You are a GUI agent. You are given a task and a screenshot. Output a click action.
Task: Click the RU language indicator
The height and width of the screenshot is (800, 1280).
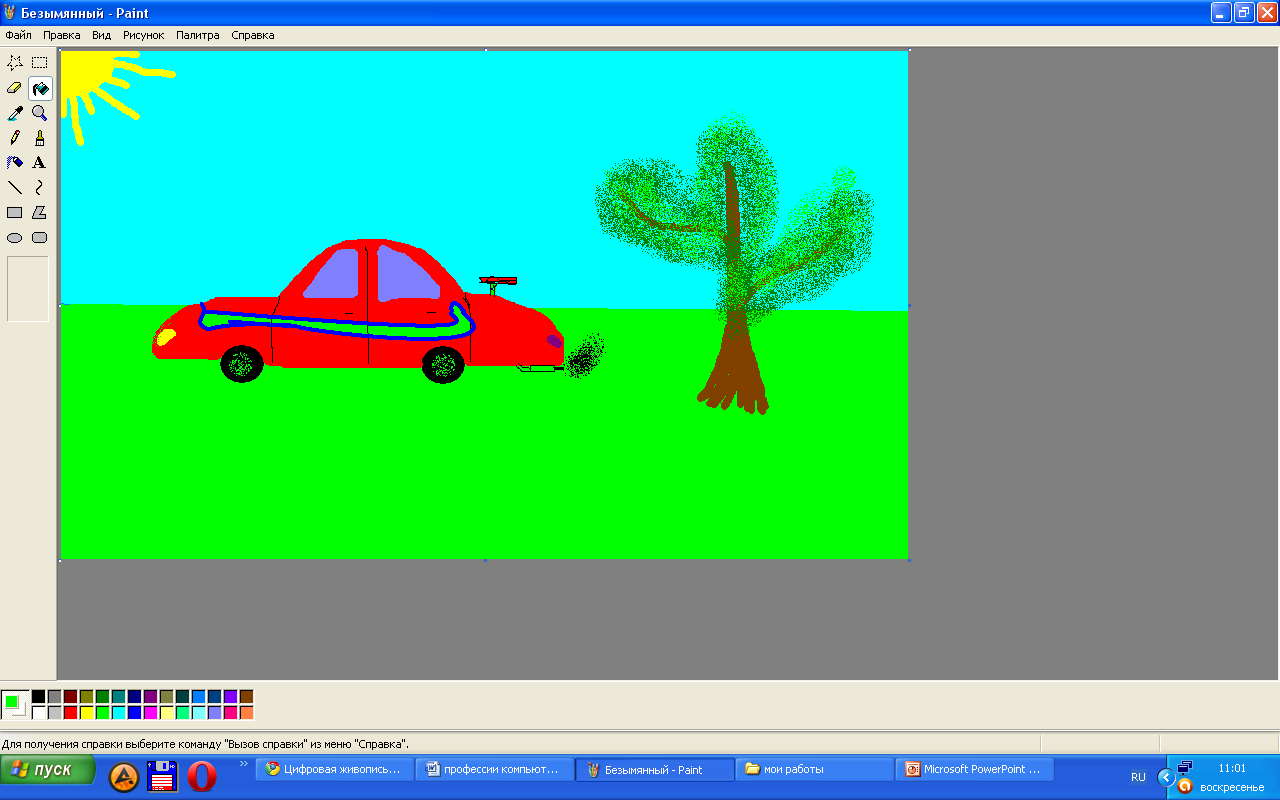(x=1138, y=777)
